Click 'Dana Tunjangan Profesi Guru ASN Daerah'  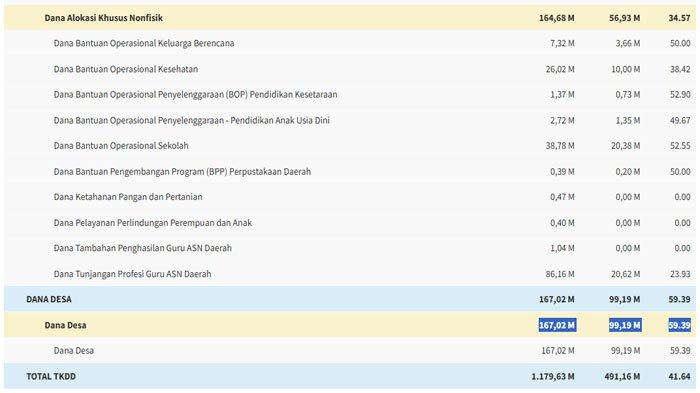click(x=132, y=274)
